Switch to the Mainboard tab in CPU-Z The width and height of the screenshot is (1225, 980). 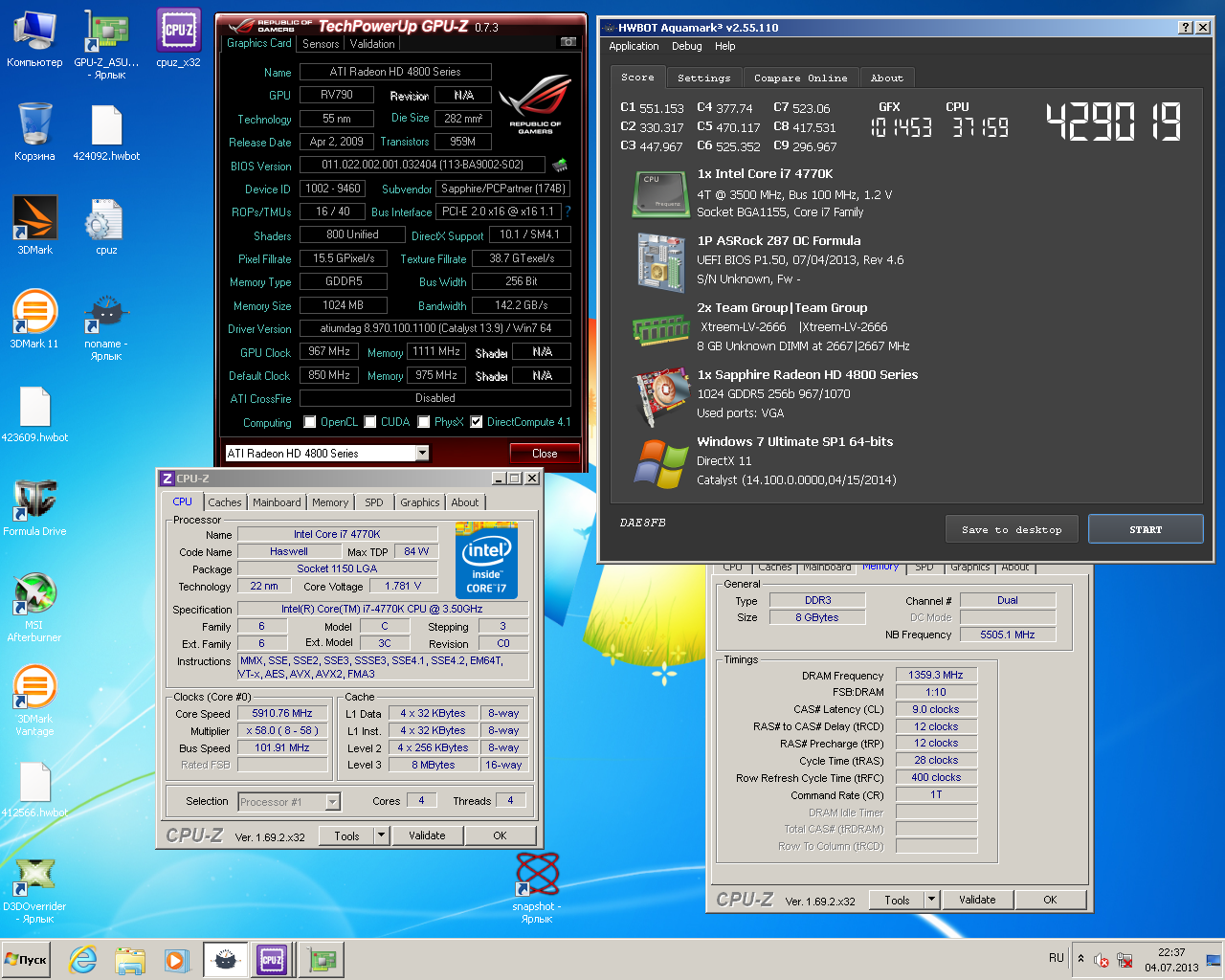[x=277, y=502]
